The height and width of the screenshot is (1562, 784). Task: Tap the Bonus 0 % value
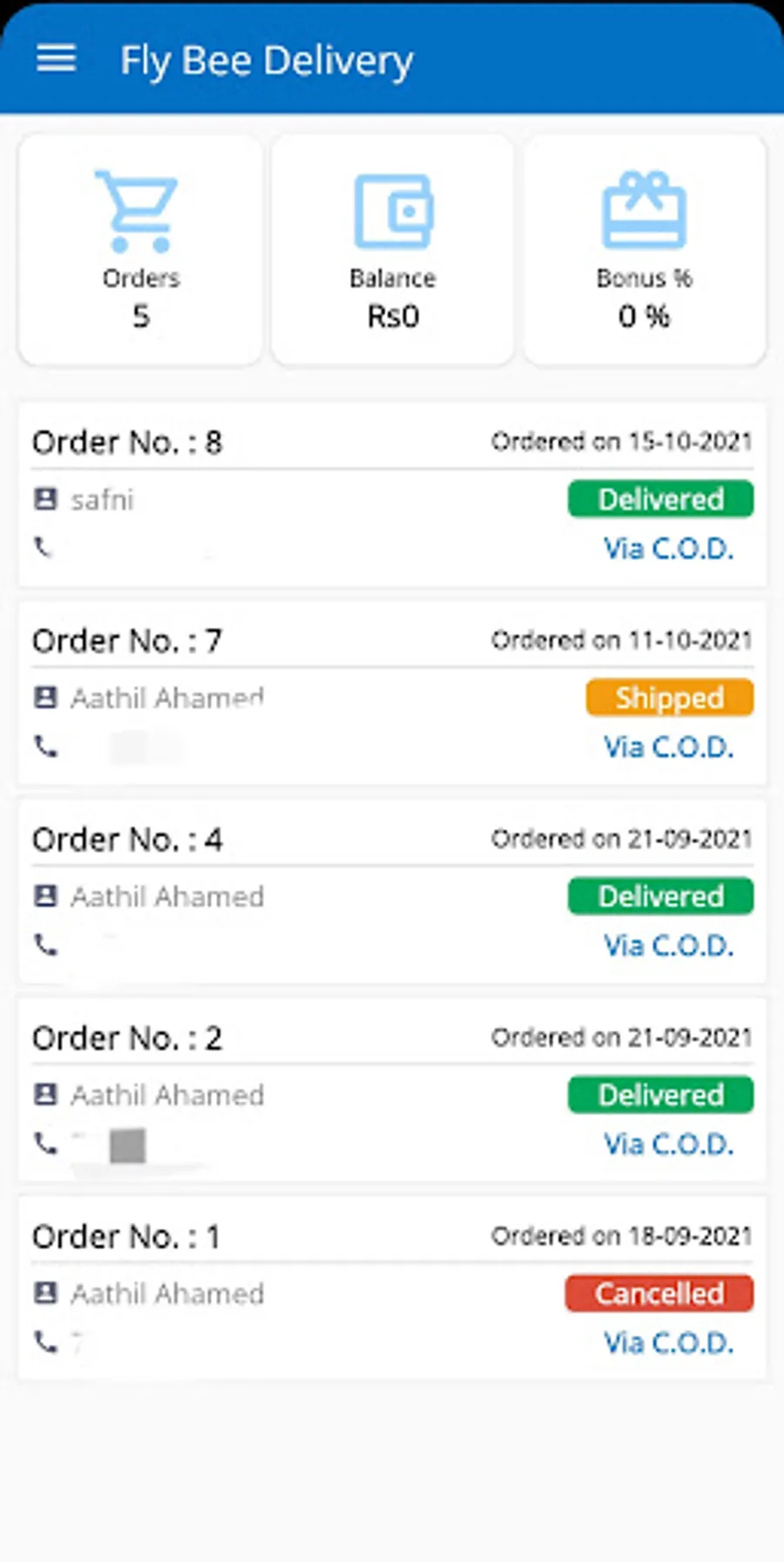644,316
